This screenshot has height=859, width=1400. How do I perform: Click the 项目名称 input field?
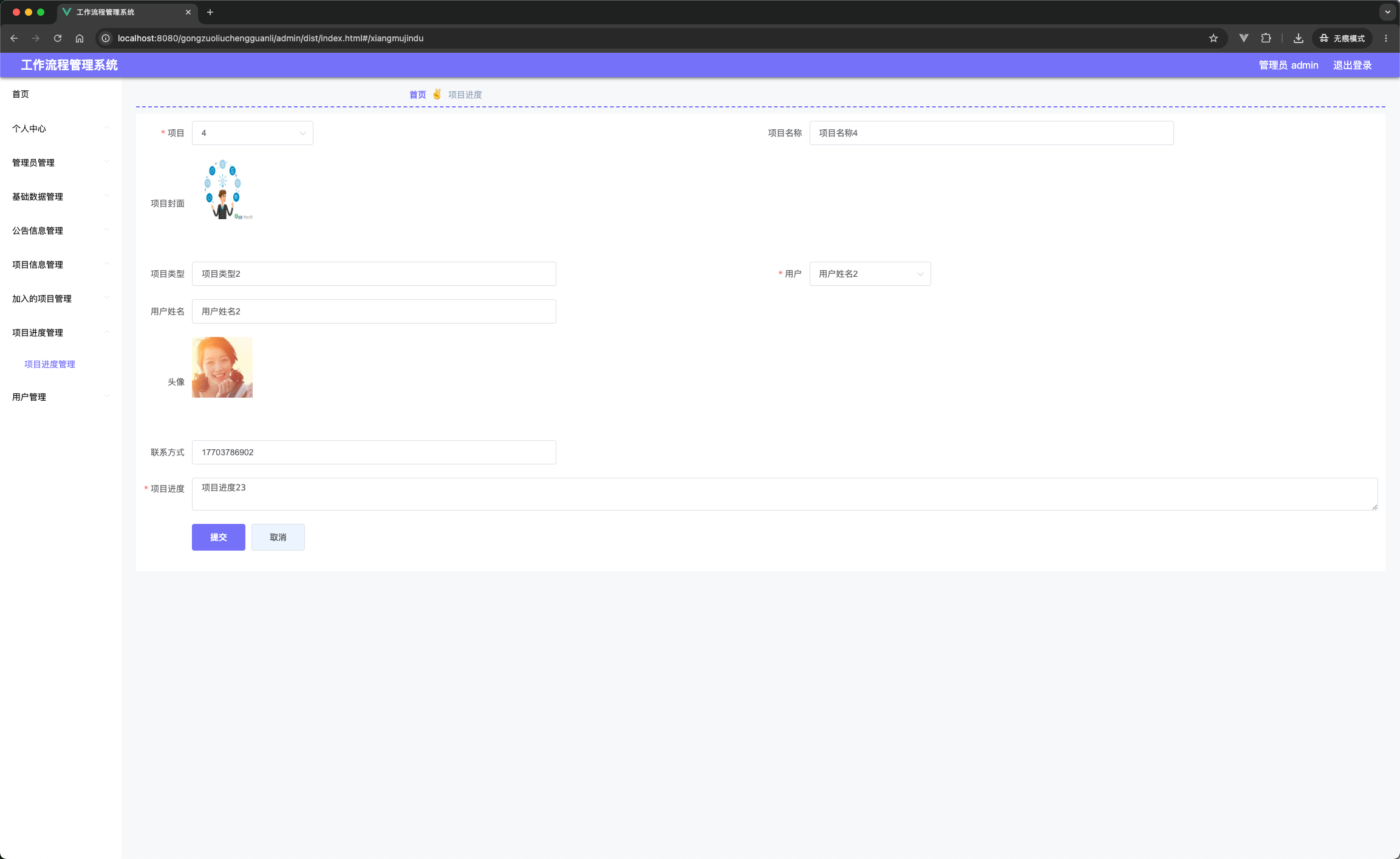pos(991,133)
